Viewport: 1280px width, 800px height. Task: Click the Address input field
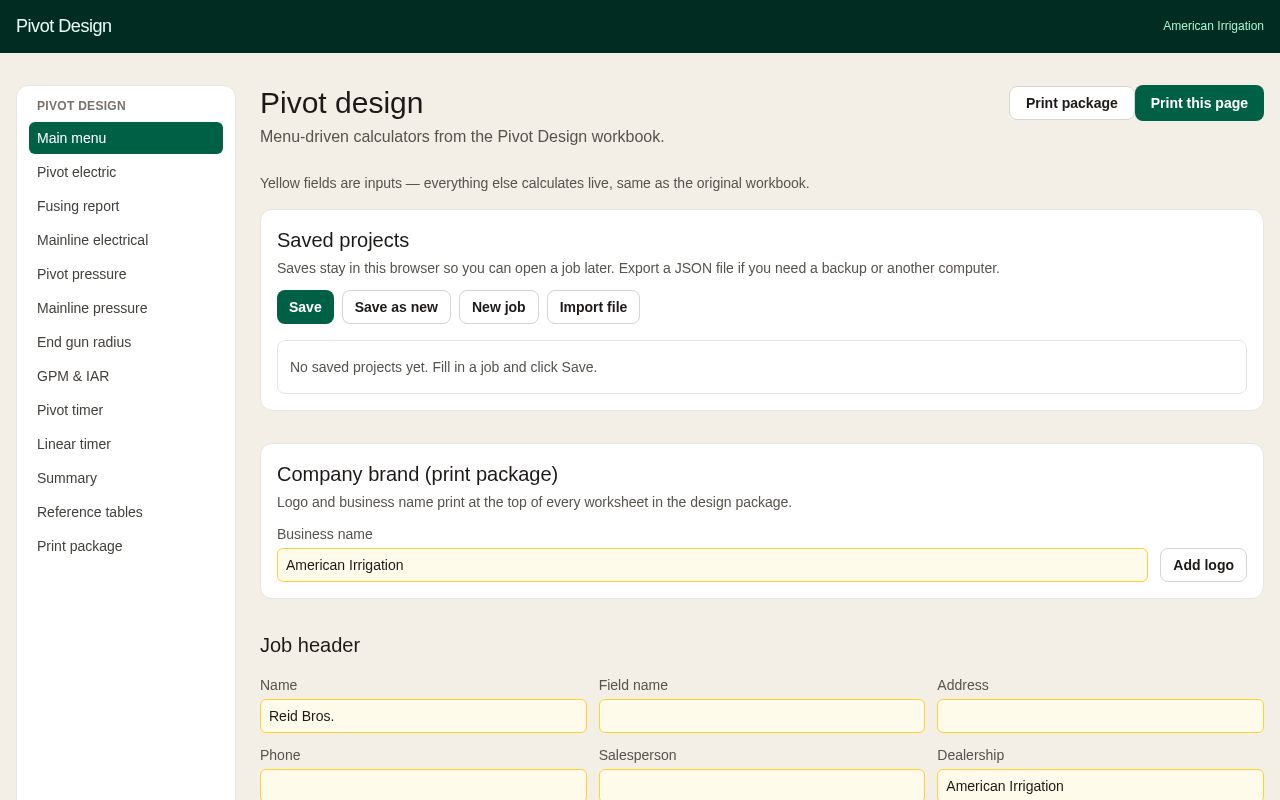point(1100,716)
